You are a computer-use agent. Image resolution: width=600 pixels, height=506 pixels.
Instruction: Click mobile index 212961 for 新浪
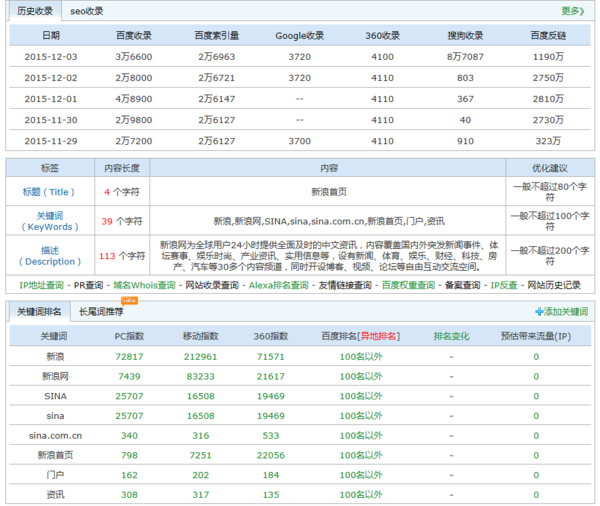(x=201, y=357)
